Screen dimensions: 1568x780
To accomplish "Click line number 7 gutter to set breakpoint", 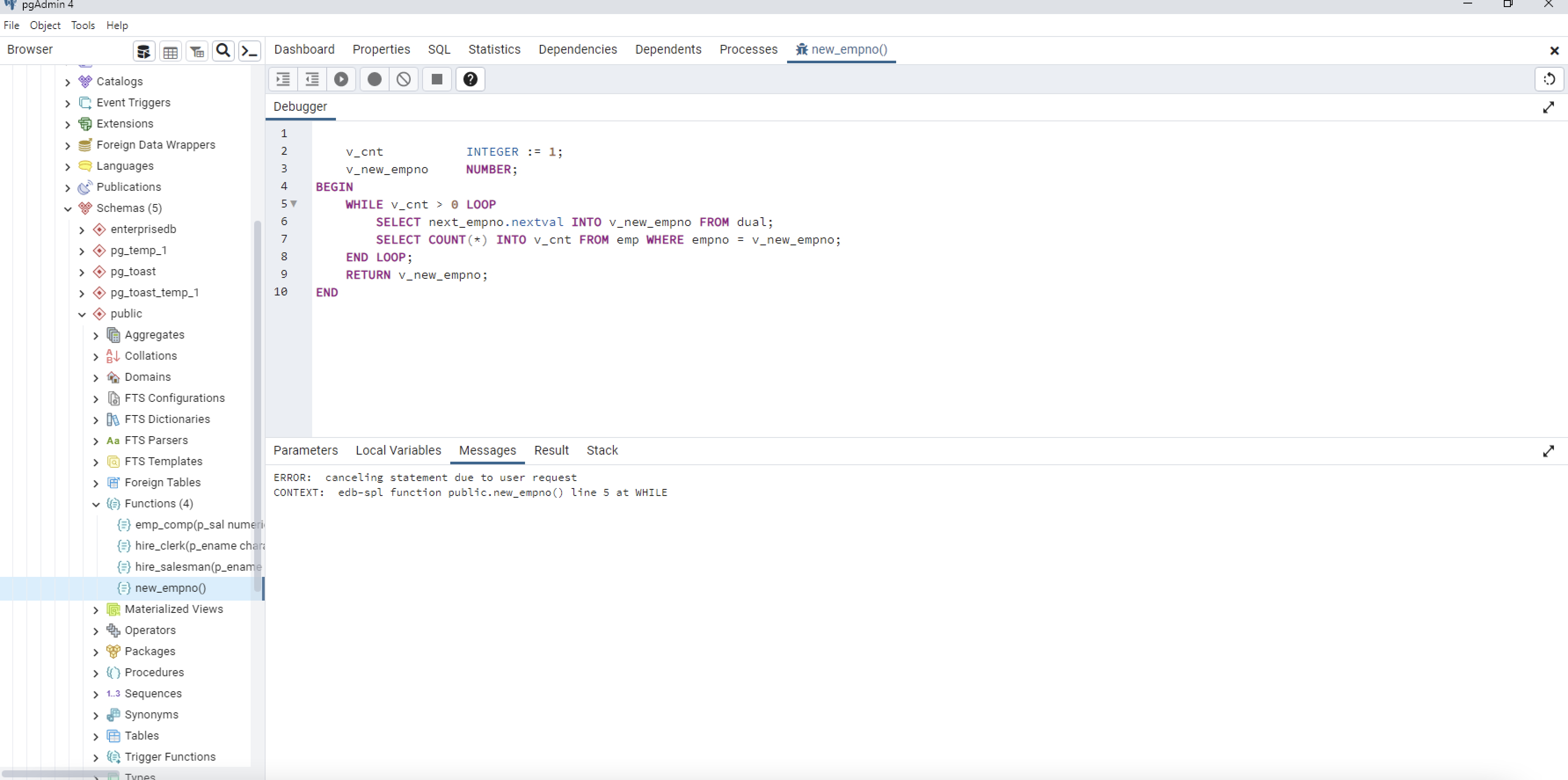I will click(x=284, y=239).
